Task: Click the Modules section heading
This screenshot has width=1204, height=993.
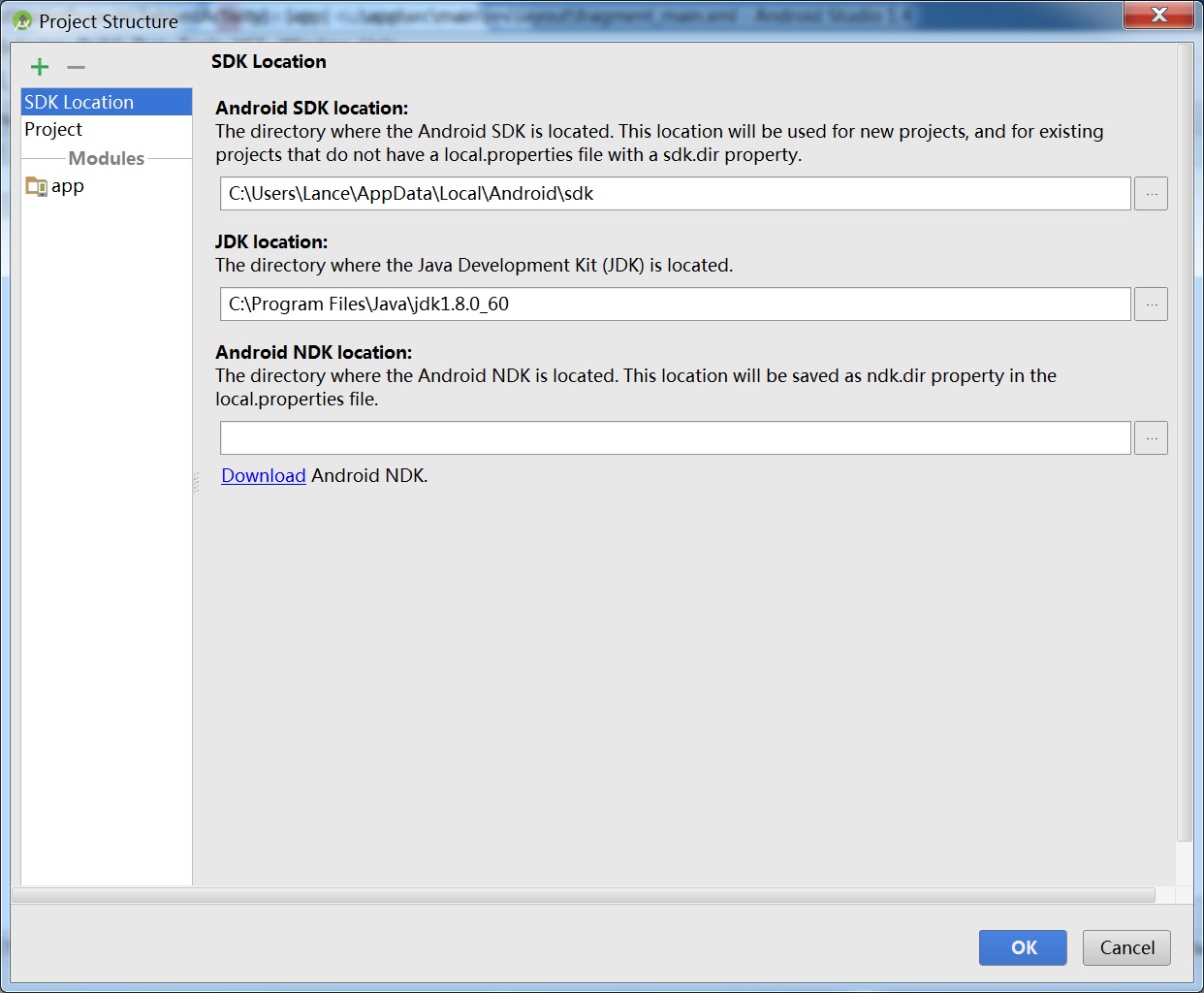Action: 107,158
